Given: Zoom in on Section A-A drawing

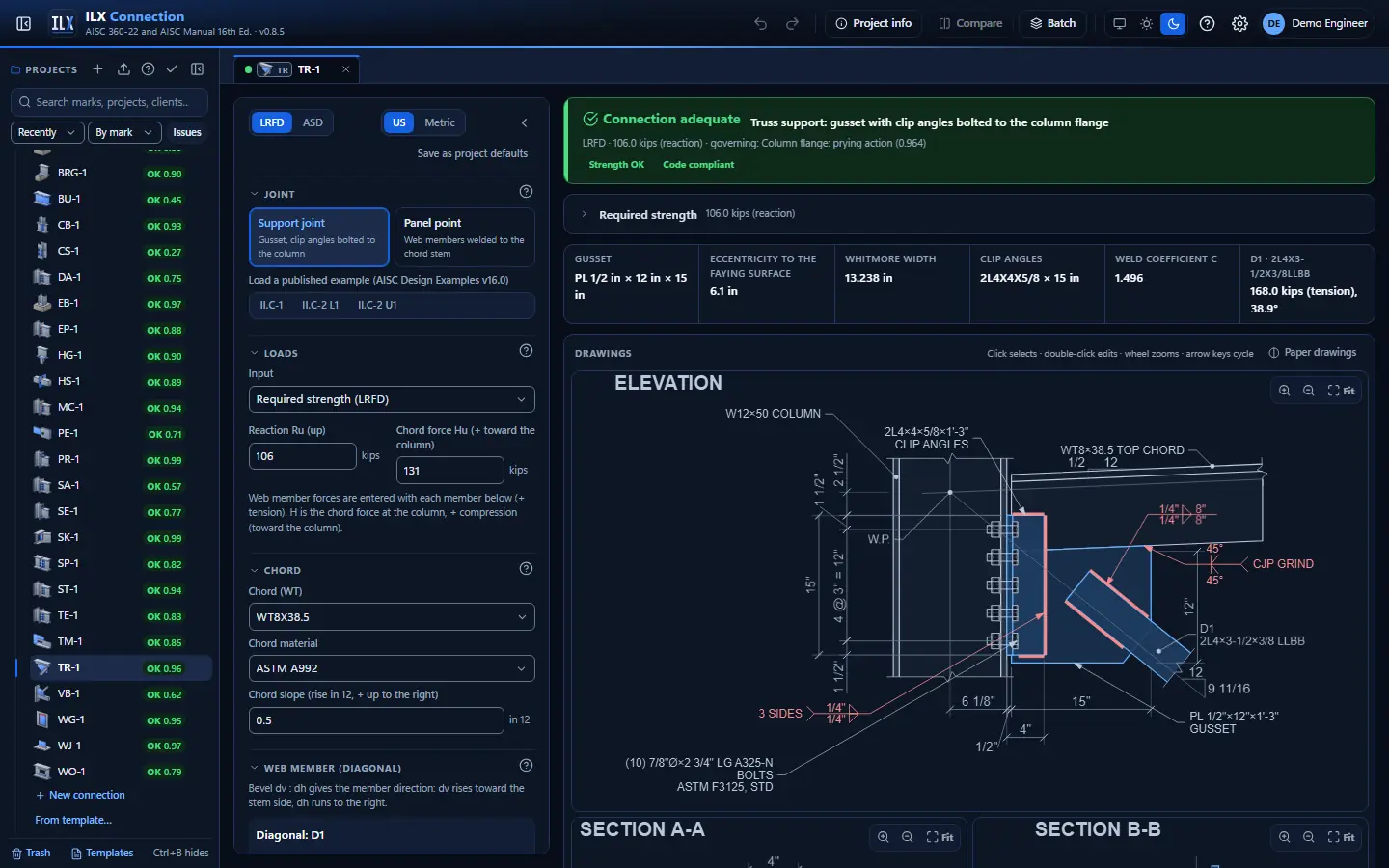Looking at the screenshot, I should pos(883,837).
